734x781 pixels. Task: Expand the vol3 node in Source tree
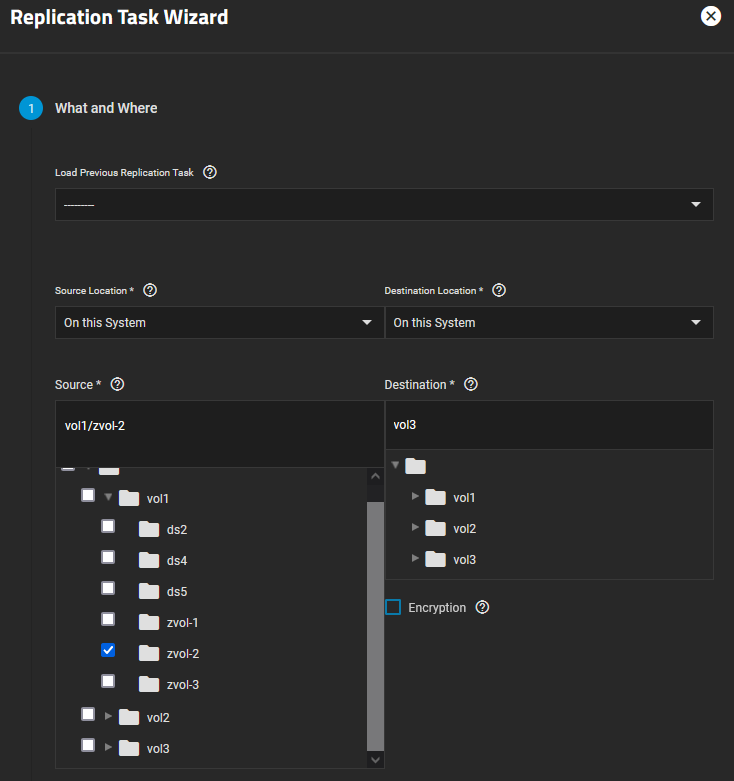(108, 747)
